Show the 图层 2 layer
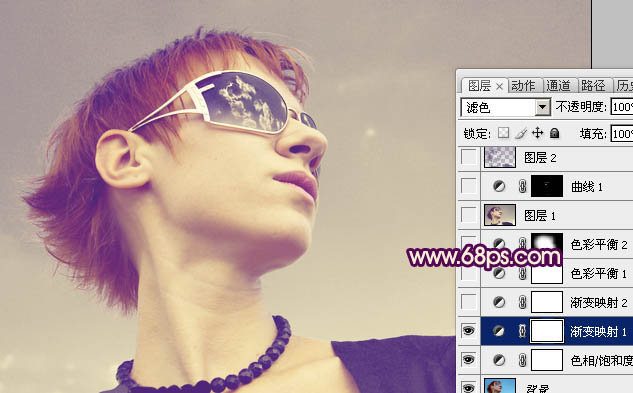 468,157
